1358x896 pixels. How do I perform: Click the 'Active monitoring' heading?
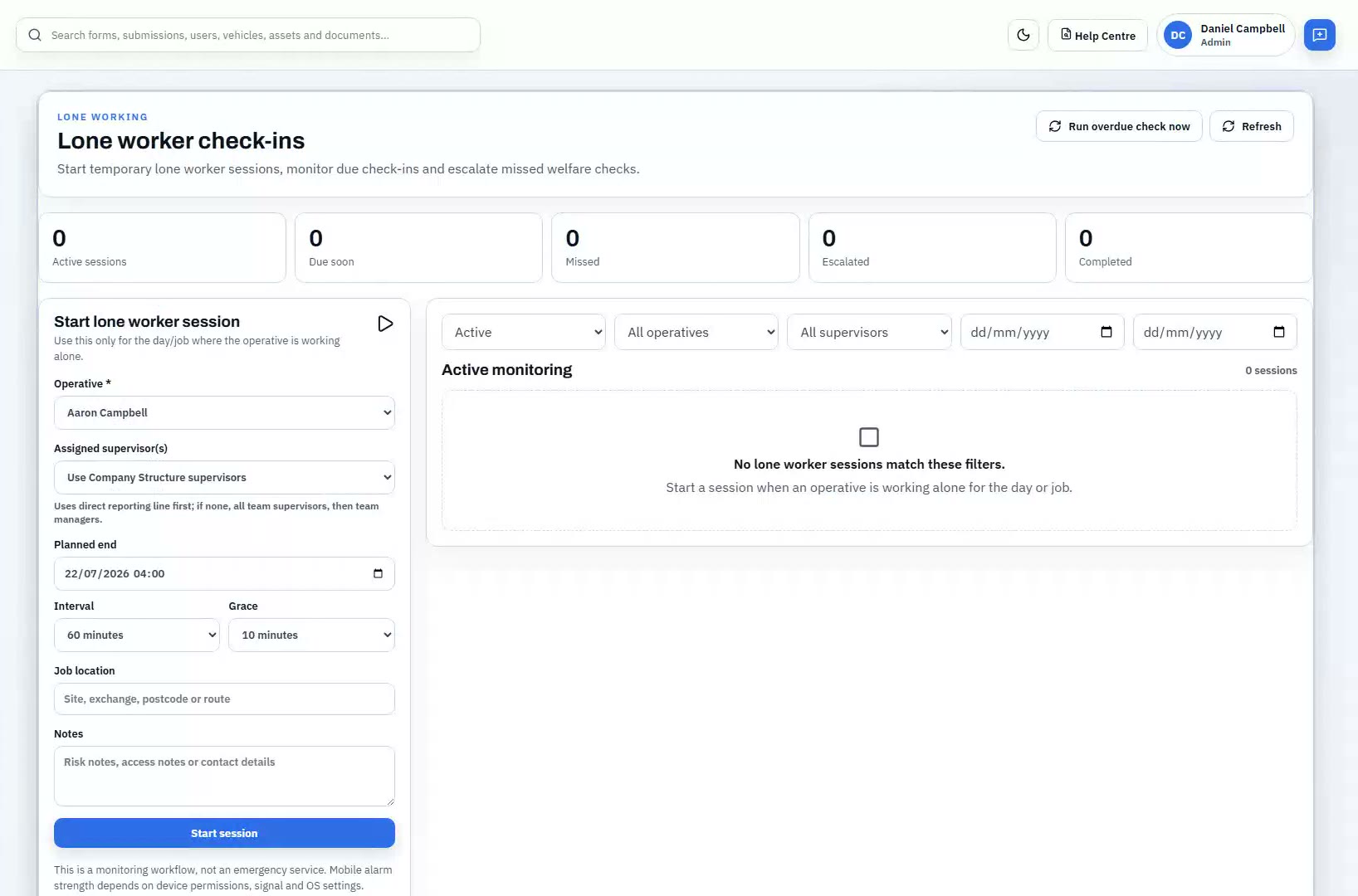coord(506,370)
